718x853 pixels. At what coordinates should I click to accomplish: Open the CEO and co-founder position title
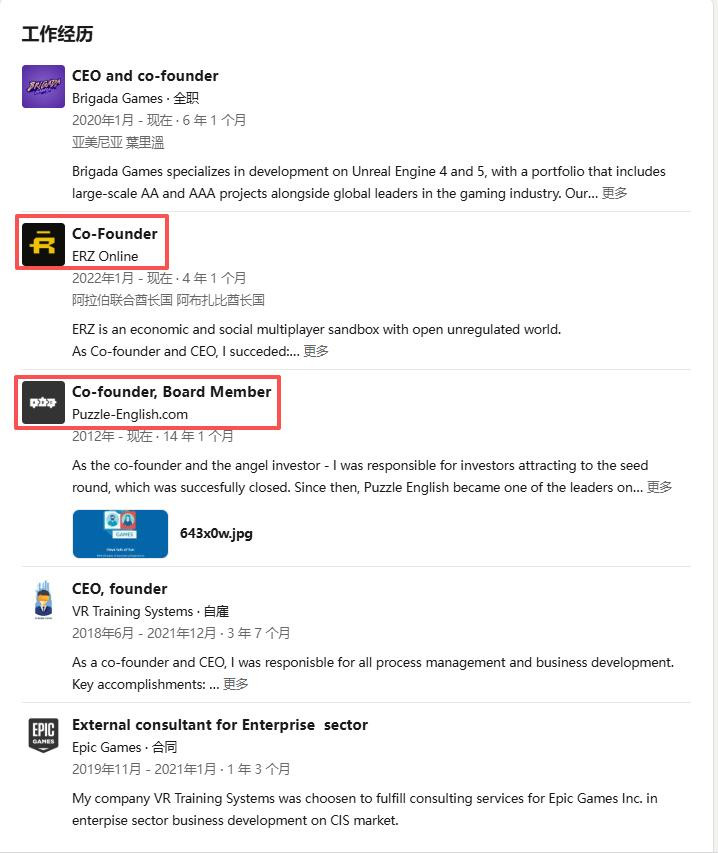tap(145, 76)
